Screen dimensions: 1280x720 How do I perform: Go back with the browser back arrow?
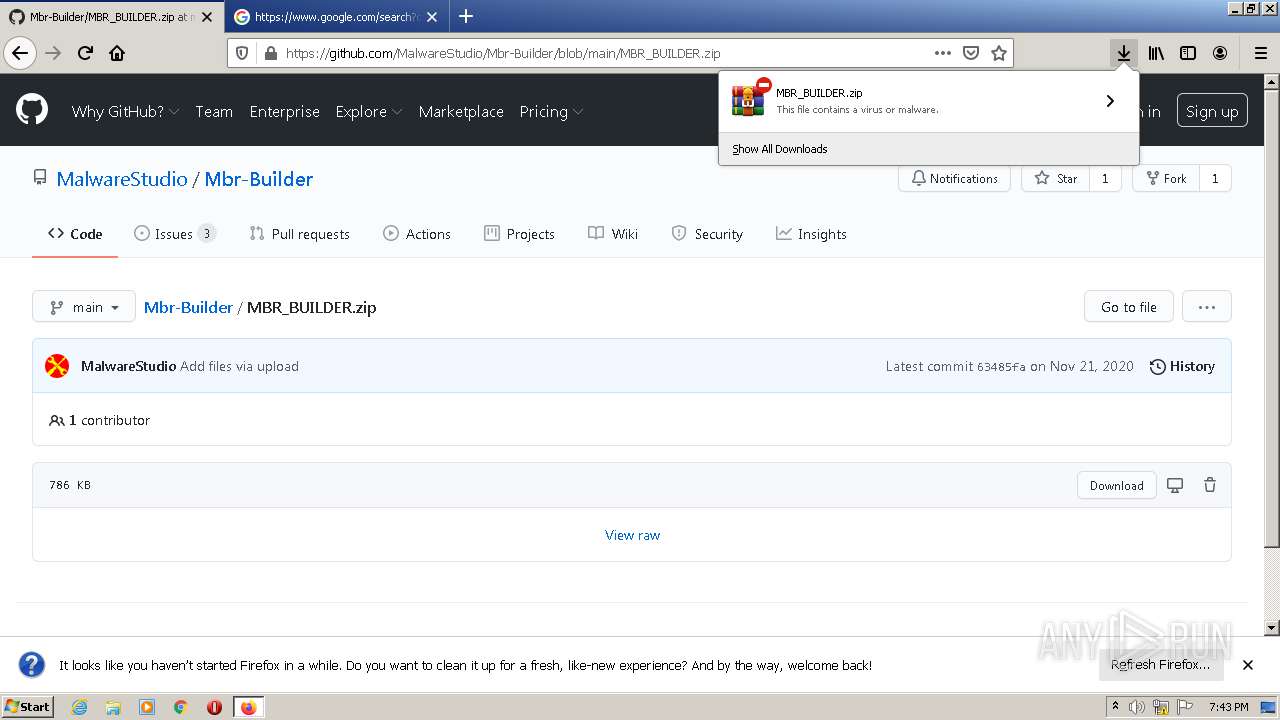[19, 53]
